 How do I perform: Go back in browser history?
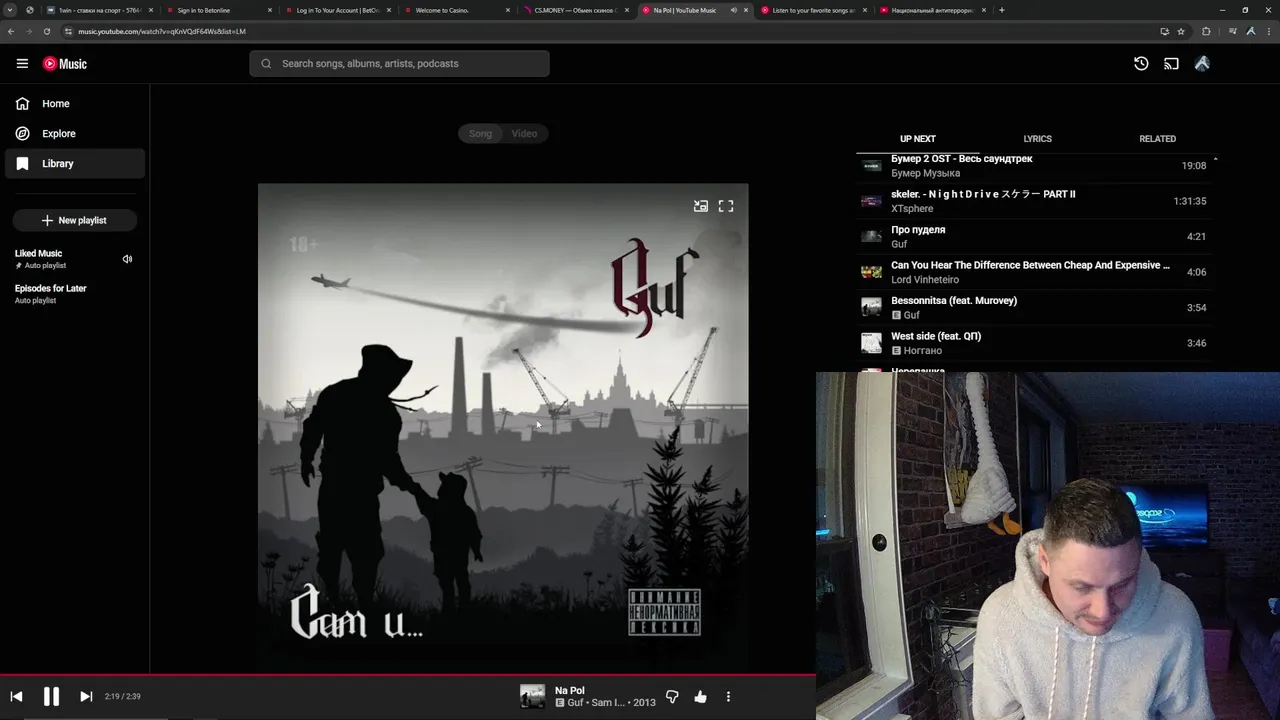click(x=11, y=31)
